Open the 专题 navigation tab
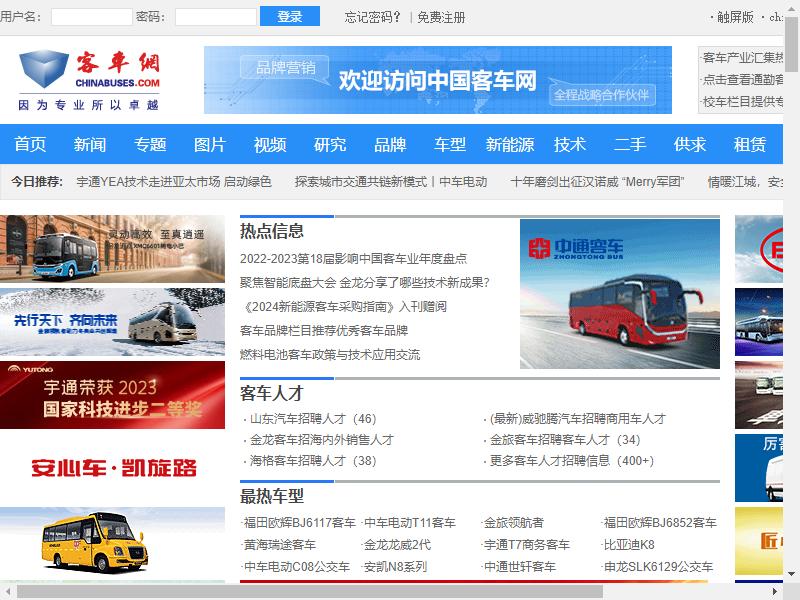Viewport: 800px width, 600px height. (x=150, y=144)
